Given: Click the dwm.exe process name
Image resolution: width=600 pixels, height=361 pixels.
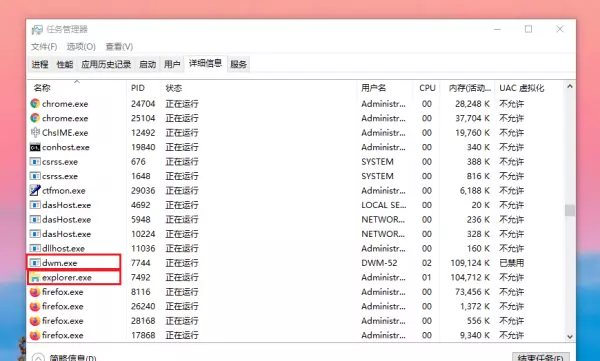Looking at the screenshot, I should 60,263.
